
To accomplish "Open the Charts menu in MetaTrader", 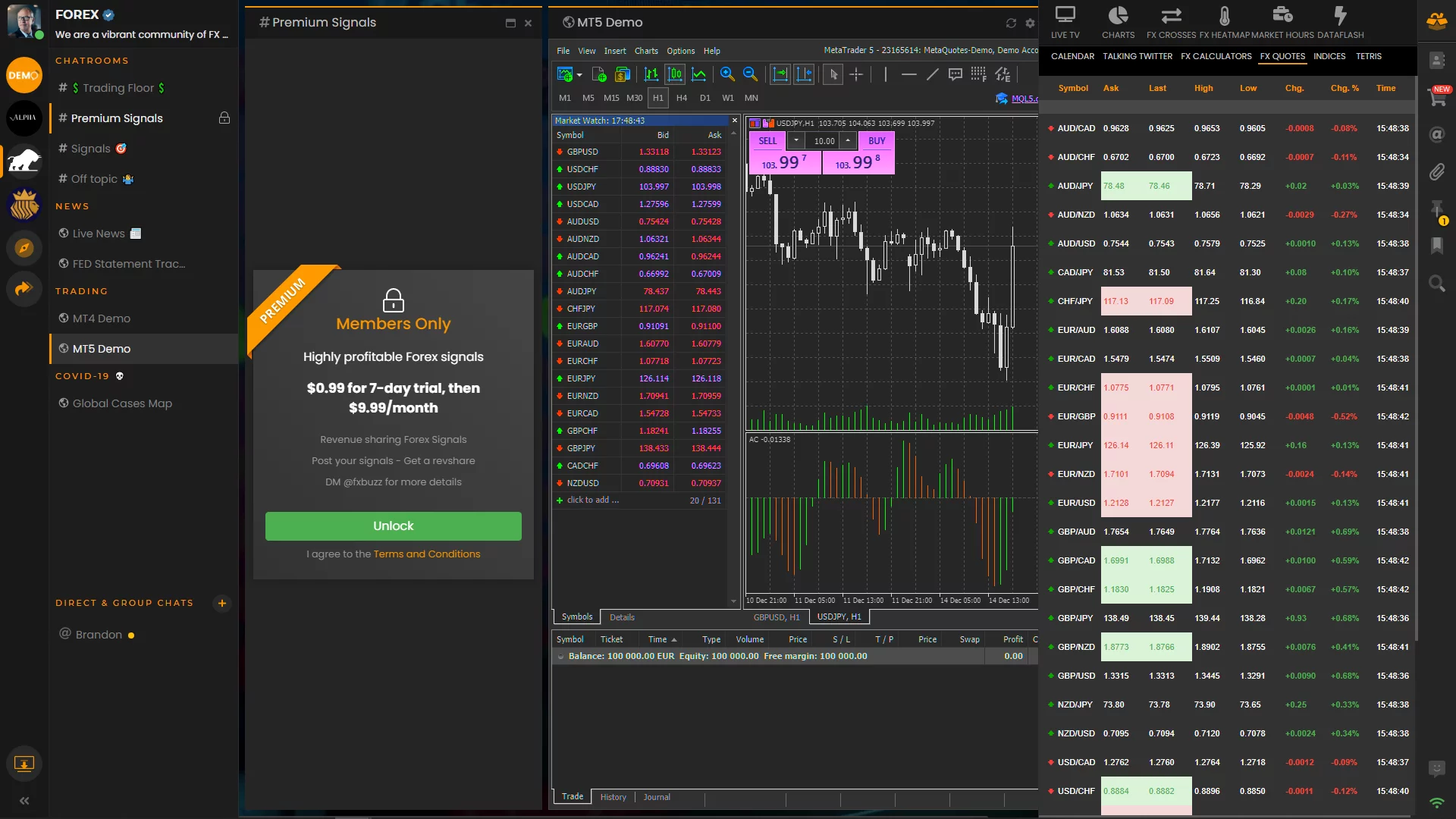I will [x=646, y=51].
